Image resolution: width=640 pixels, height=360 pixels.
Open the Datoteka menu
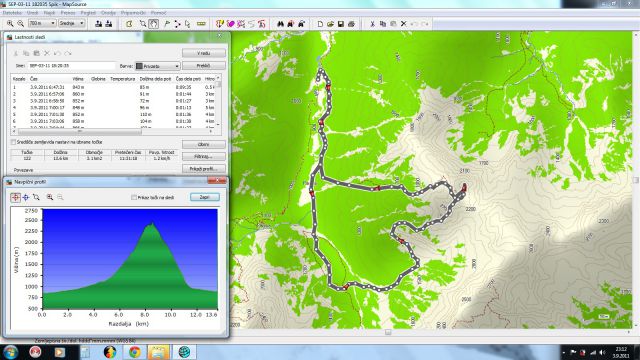tap(12, 13)
